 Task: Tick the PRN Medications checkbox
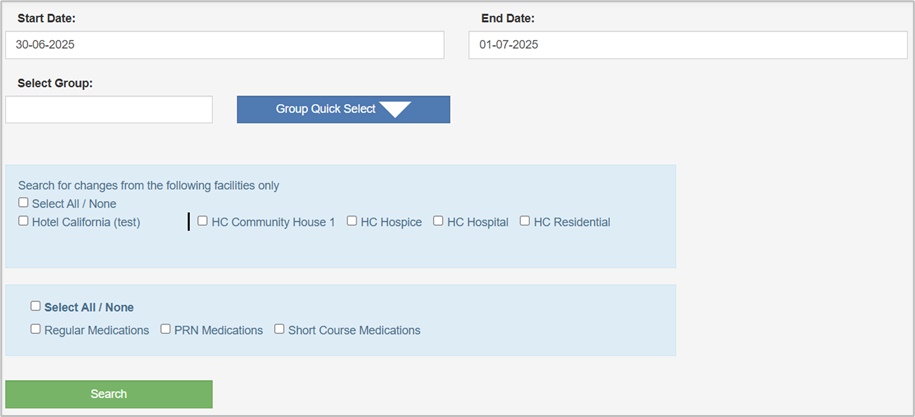click(166, 329)
